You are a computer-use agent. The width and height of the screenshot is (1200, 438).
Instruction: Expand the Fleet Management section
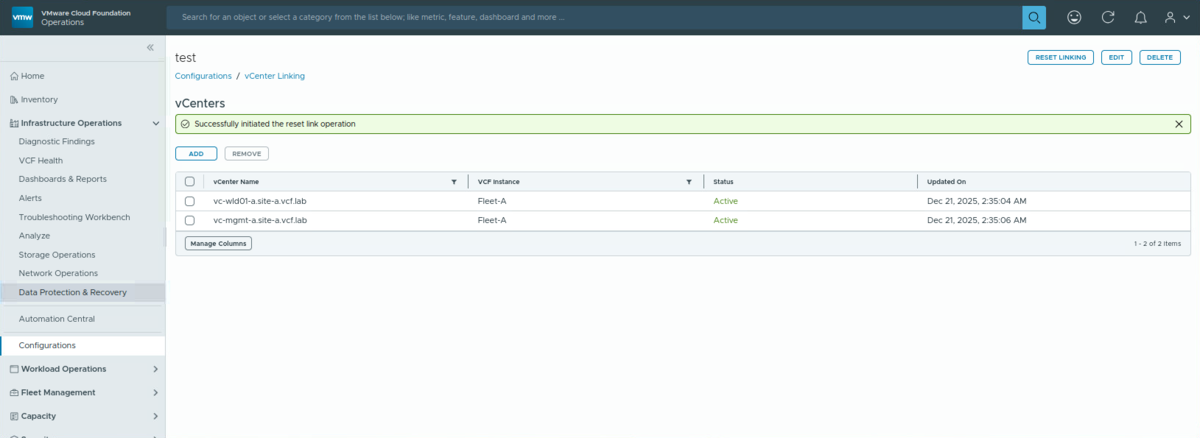pos(155,392)
